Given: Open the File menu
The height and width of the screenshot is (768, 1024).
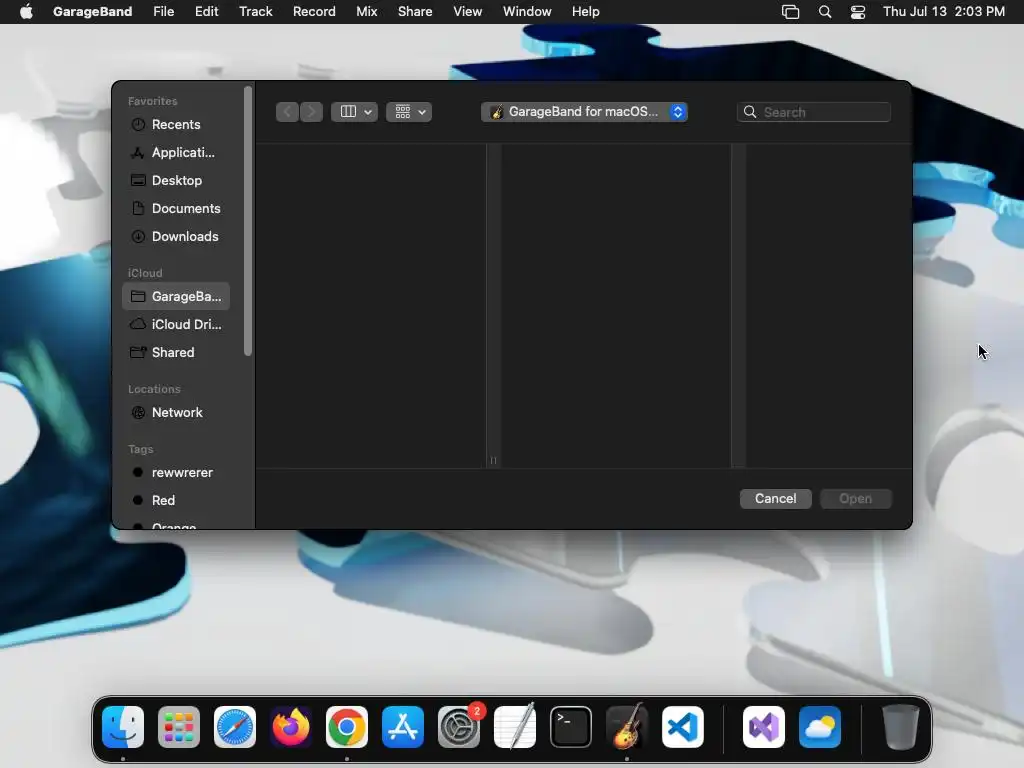Looking at the screenshot, I should [163, 12].
